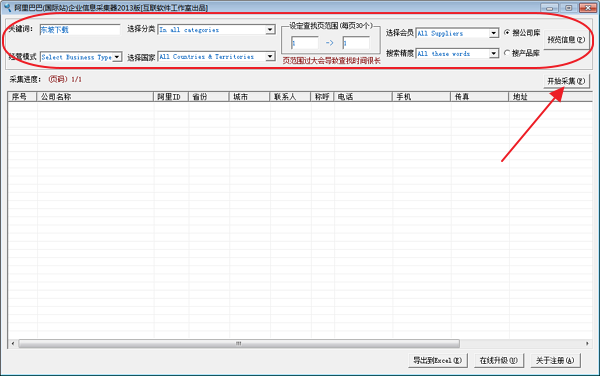
Task: Open the All Countries & Territories dropdown
Action: point(217,57)
